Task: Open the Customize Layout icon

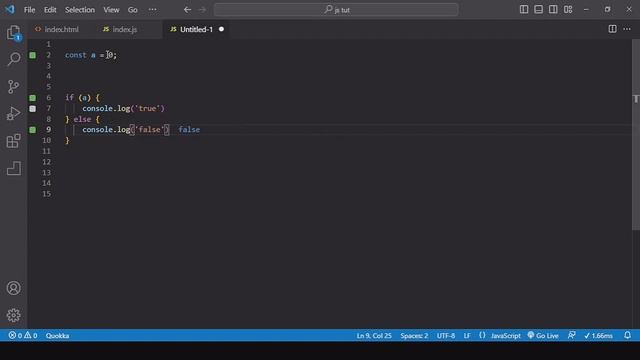Action: 568,9
